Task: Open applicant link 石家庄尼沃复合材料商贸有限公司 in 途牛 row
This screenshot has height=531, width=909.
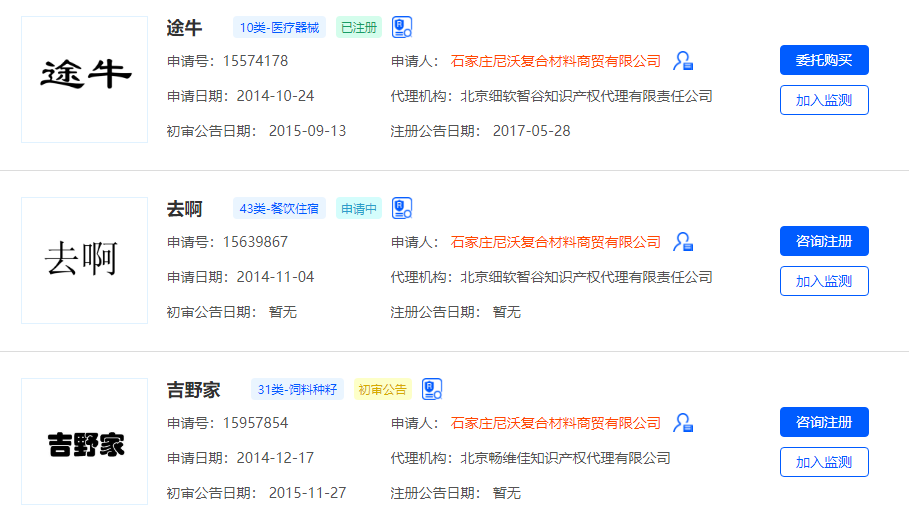Action: click(555, 61)
